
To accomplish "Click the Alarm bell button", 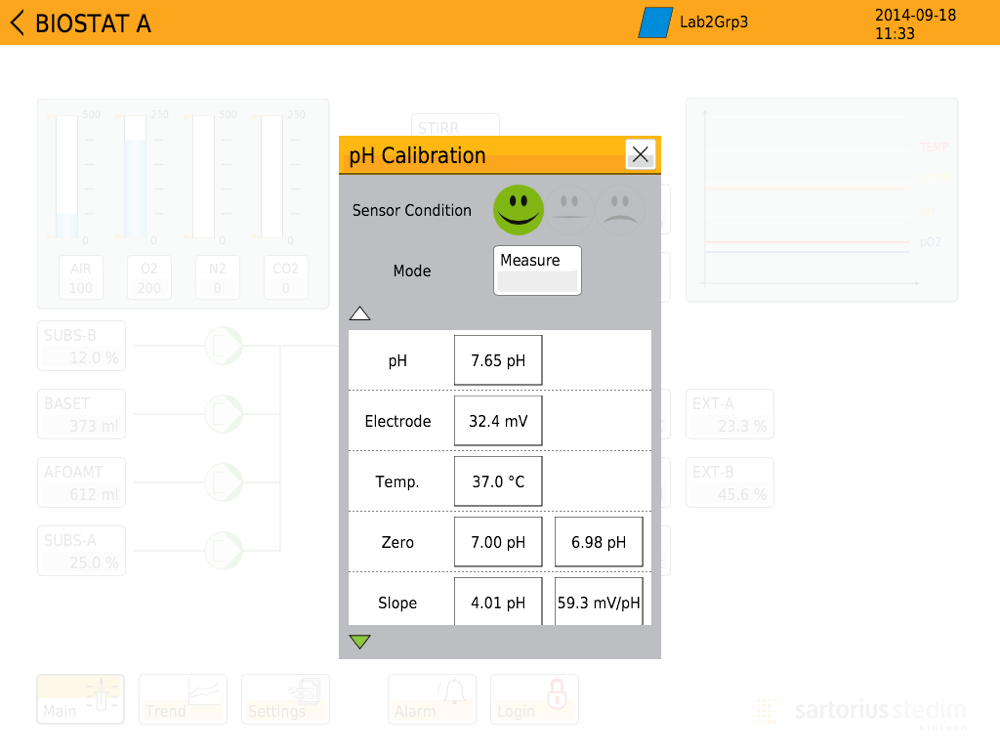I will point(432,699).
